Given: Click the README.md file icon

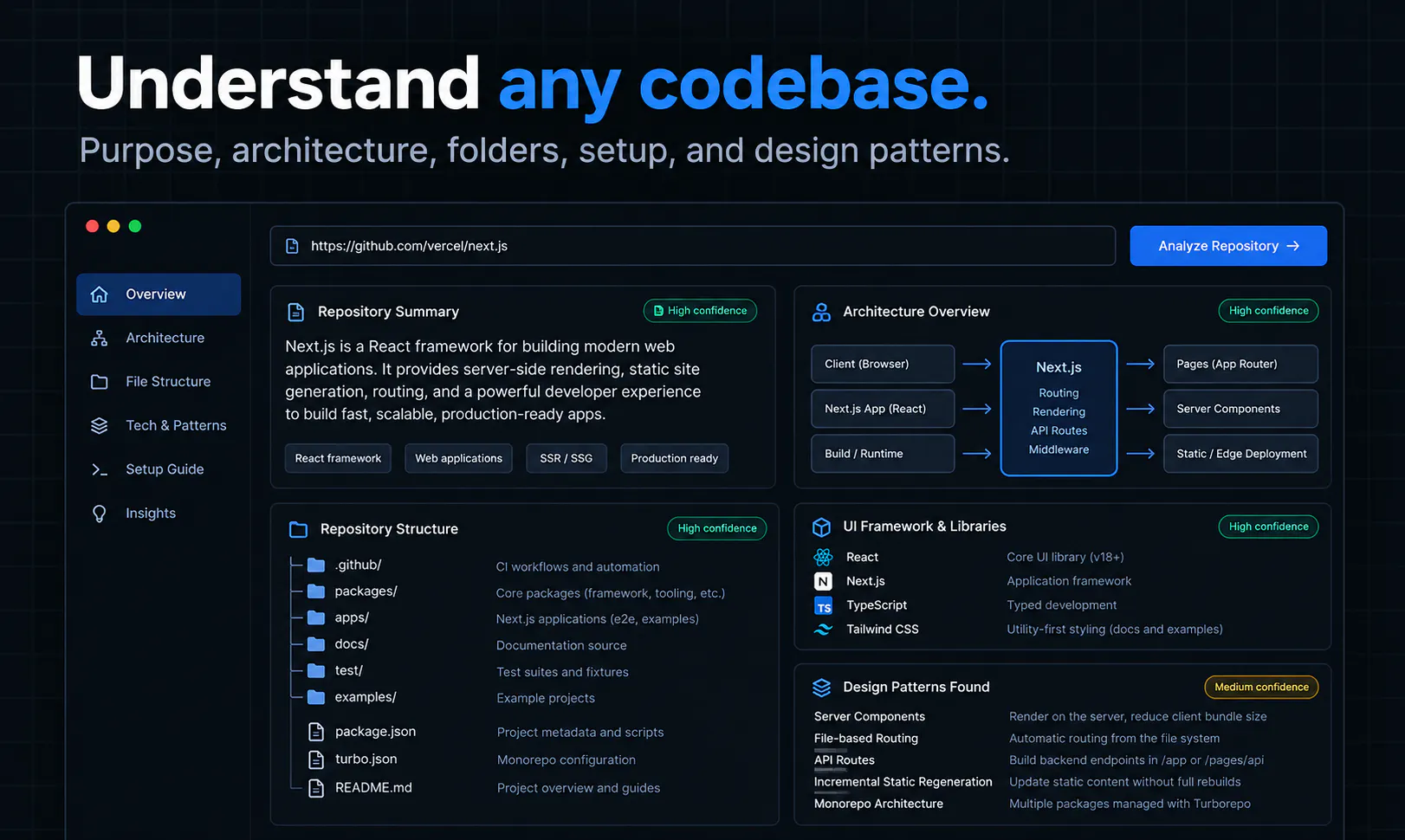Looking at the screenshot, I should click(x=316, y=788).
